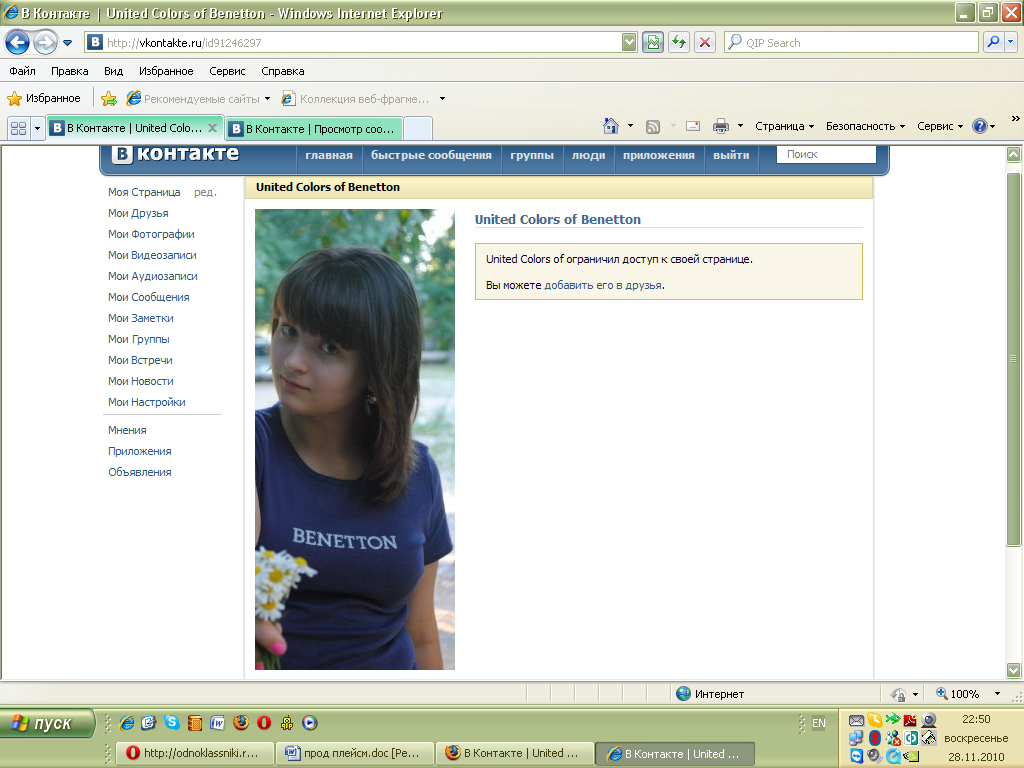This screenshot has height=768, width=1024.
Task: Open Мои Друзья in sidebar
Action: tap(138, 213)
